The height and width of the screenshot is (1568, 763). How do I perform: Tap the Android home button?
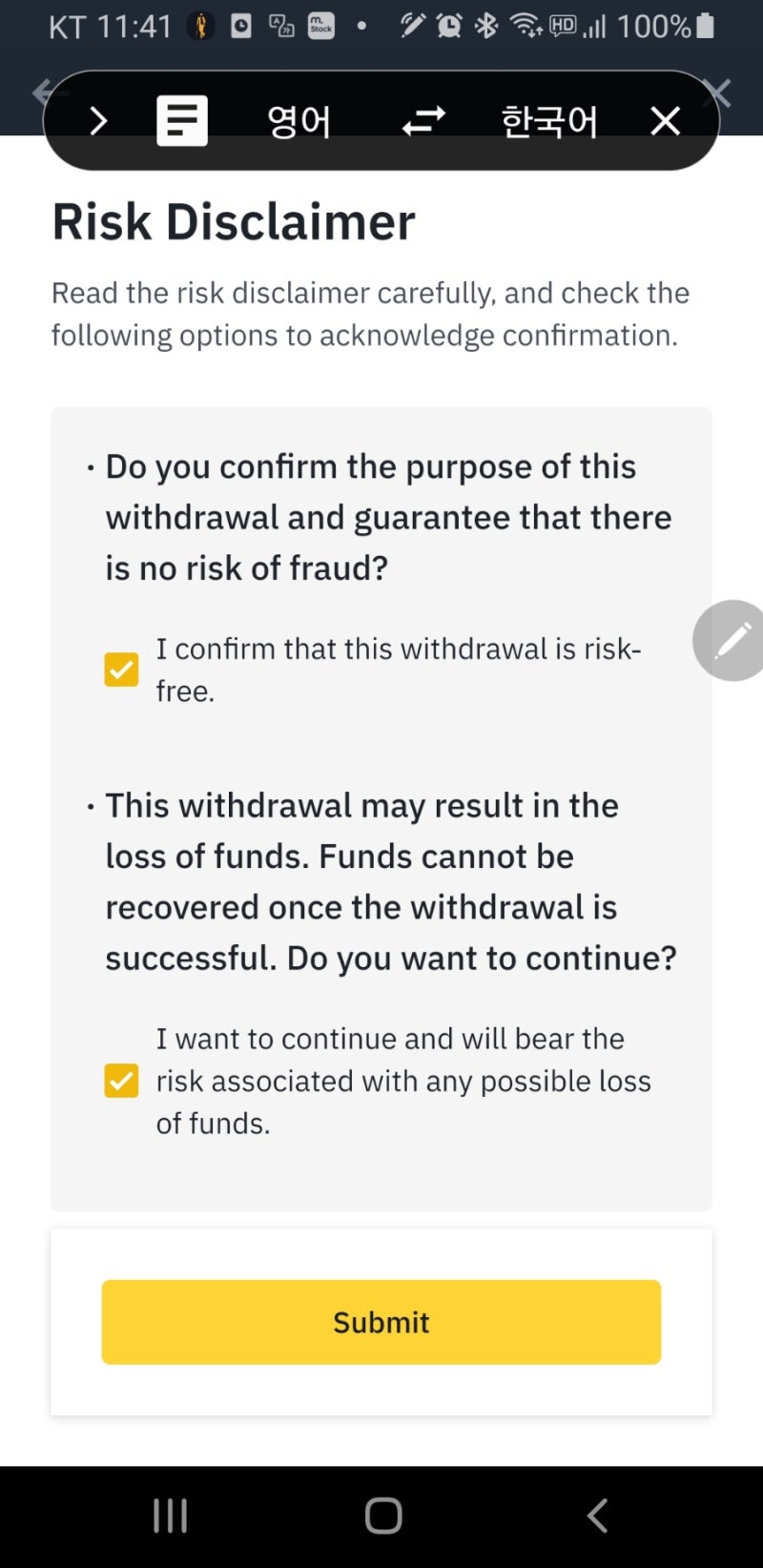[x=382, y=1515]
